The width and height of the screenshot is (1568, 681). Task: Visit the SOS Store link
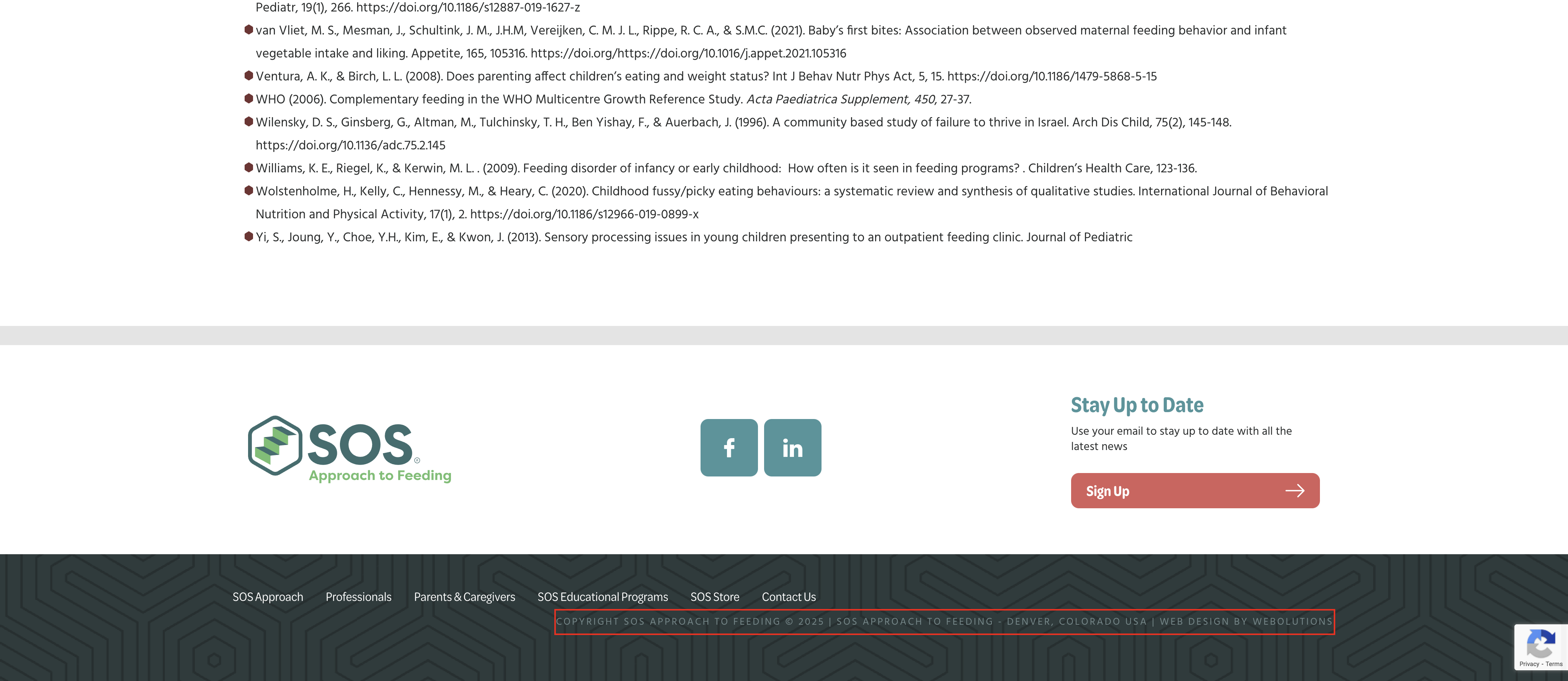(714, 597)
